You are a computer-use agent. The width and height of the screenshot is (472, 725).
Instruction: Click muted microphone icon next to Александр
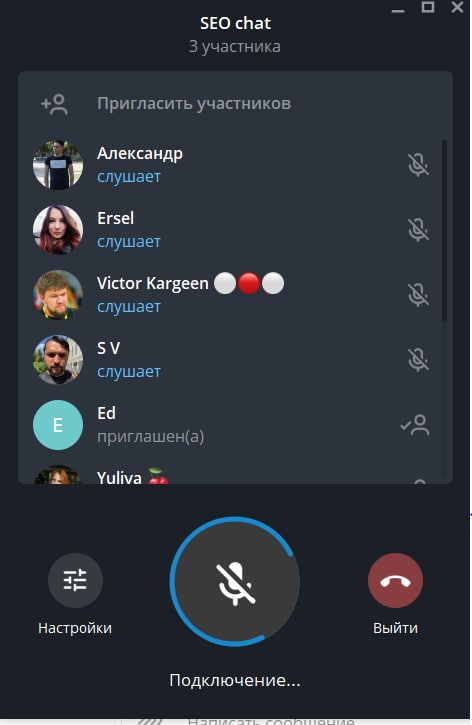click(x=418, y=165)
